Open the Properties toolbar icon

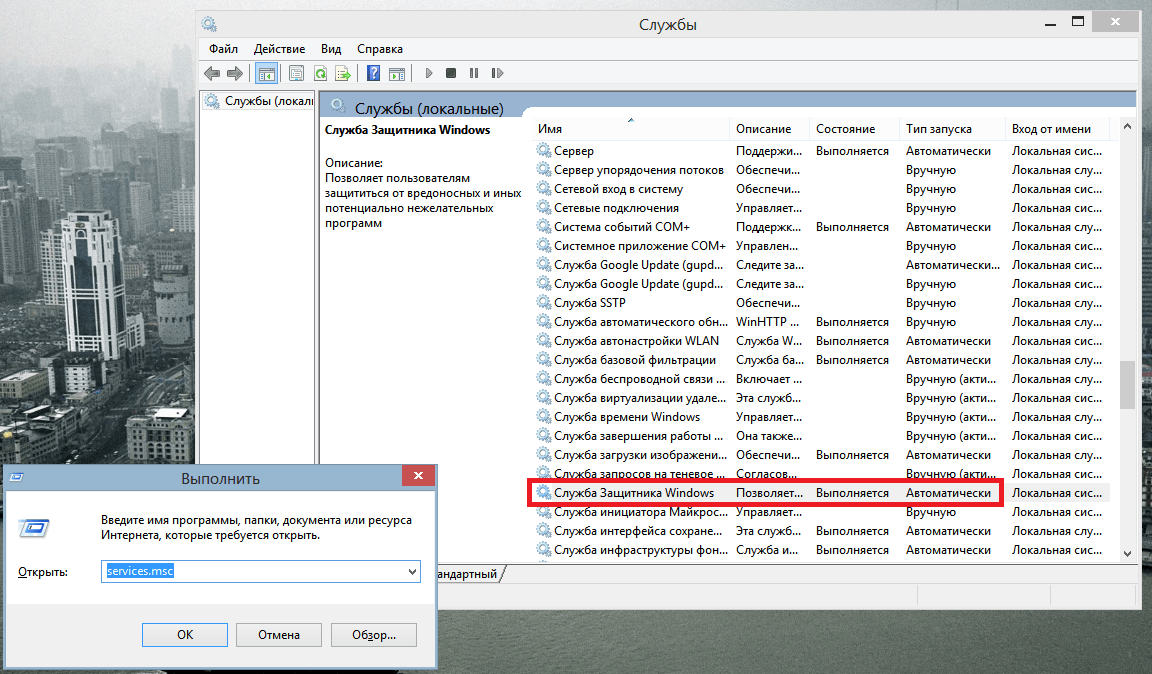point(296,73)
